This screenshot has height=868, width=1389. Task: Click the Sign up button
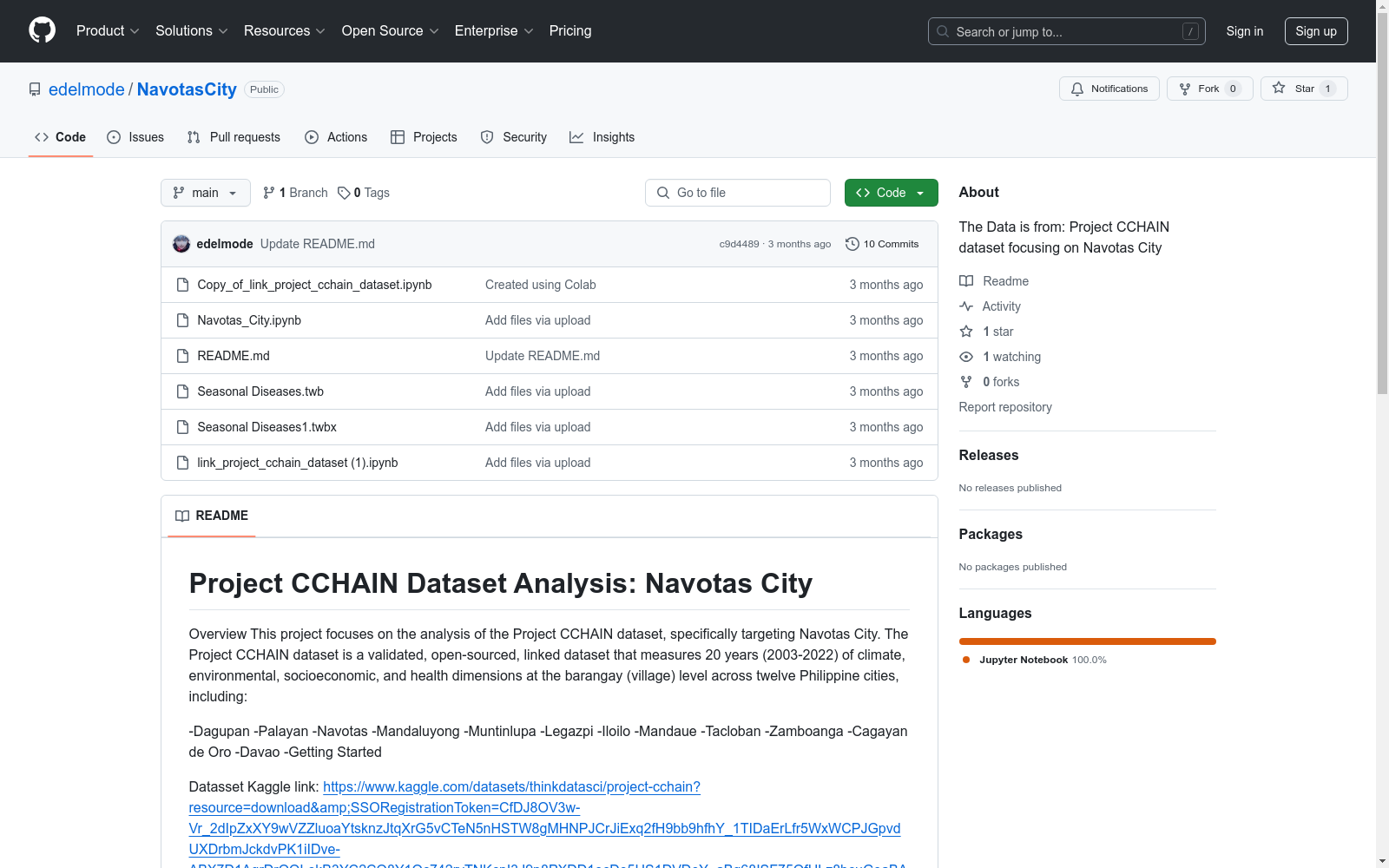point(1316,31)
